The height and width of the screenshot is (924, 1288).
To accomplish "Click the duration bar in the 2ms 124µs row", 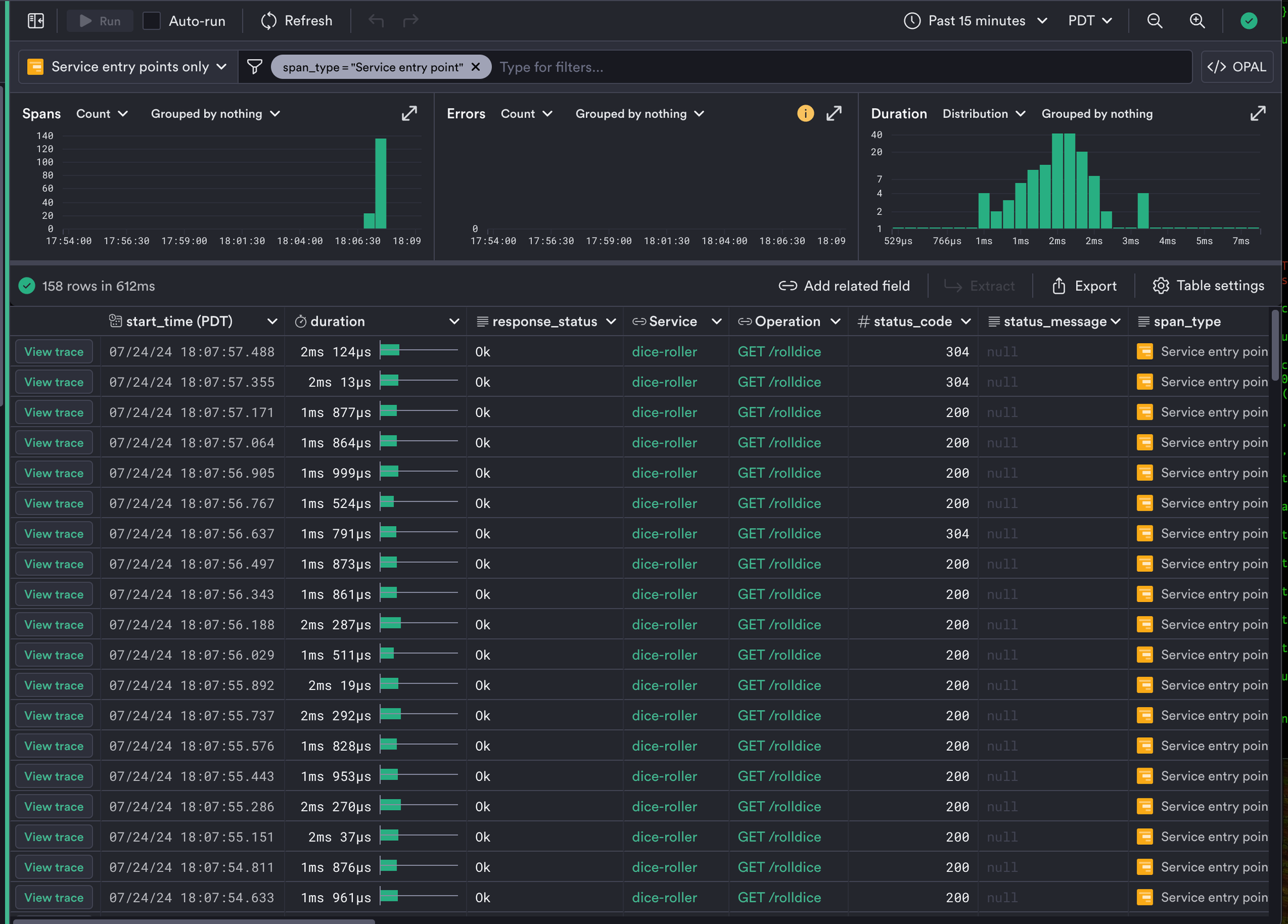I will pyautogui.click(x=390, y=350).
